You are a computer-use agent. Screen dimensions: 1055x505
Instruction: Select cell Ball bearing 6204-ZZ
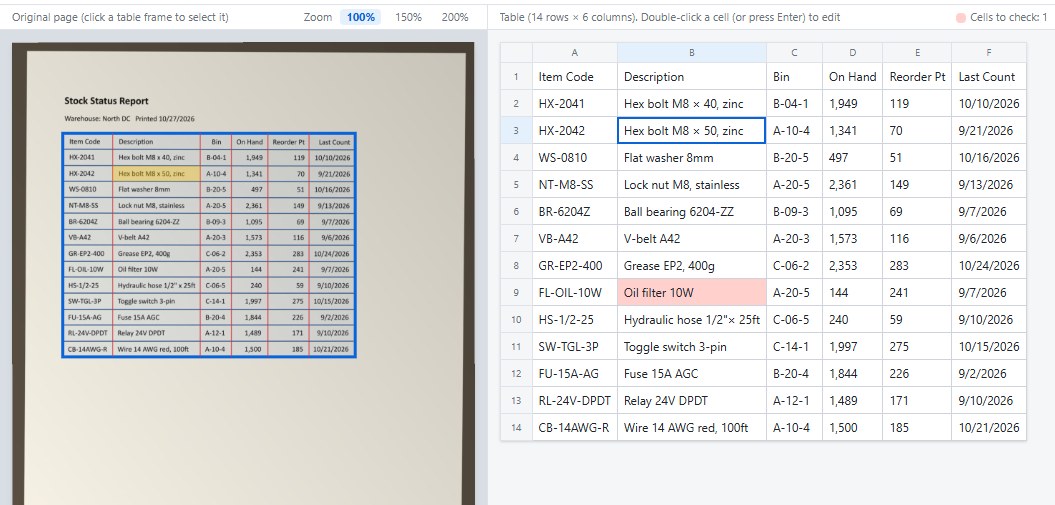pos(692,211)
